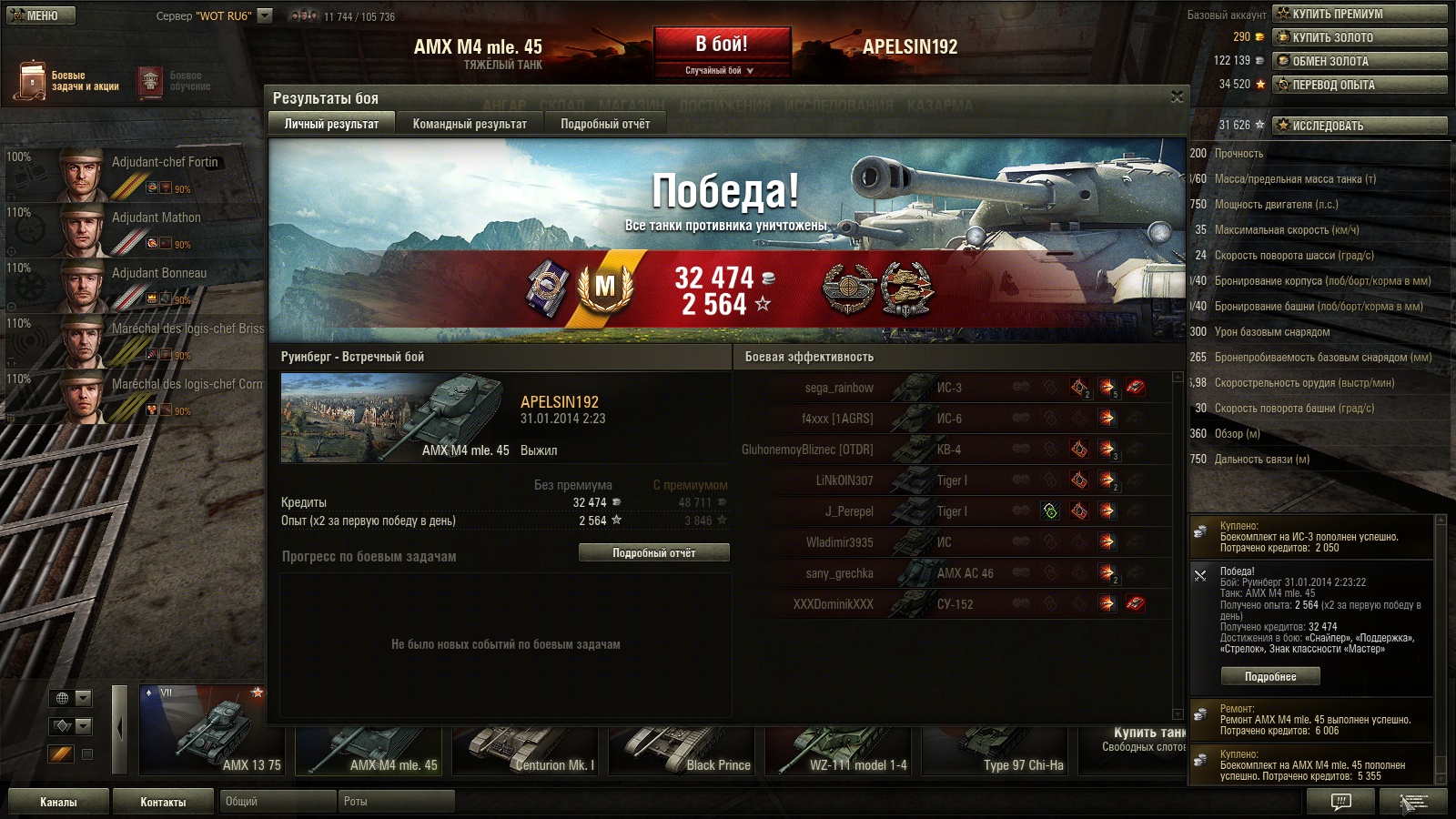Click the В бой! battle button
Image resolution: width=1456 pixels, height=819 pixels.
pyautogui.click(x=722, y=44)
